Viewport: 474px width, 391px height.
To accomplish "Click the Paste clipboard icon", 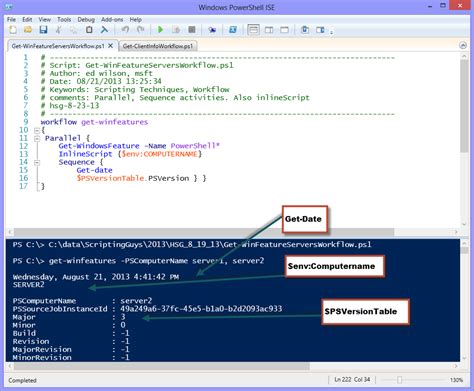I will pyautogui.click(x=89, y=30).
